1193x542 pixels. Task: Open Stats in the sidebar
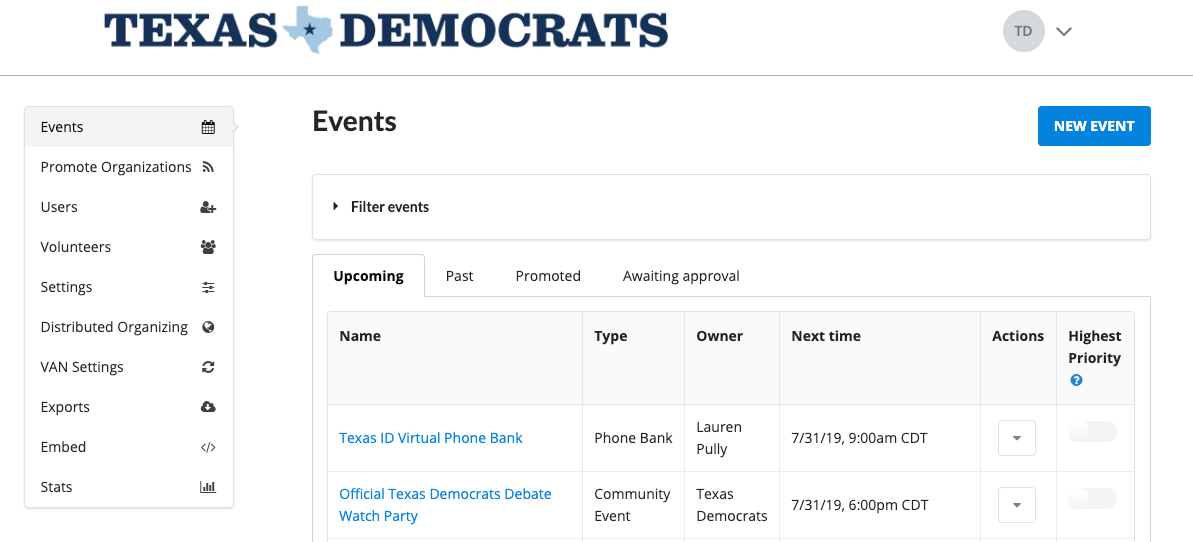(x=129, y=486)
